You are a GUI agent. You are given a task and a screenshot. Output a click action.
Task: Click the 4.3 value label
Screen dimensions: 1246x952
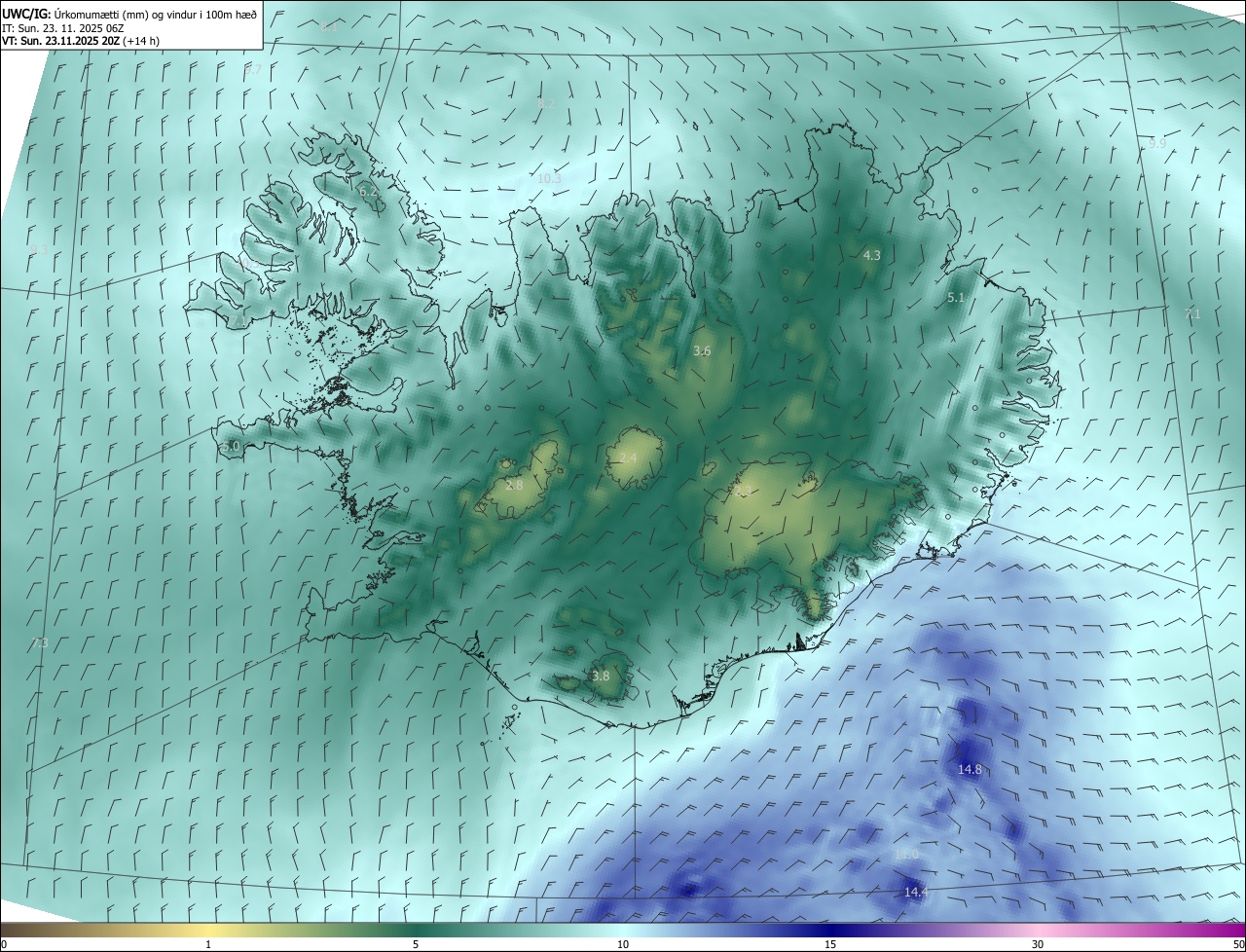coord(871,255)
